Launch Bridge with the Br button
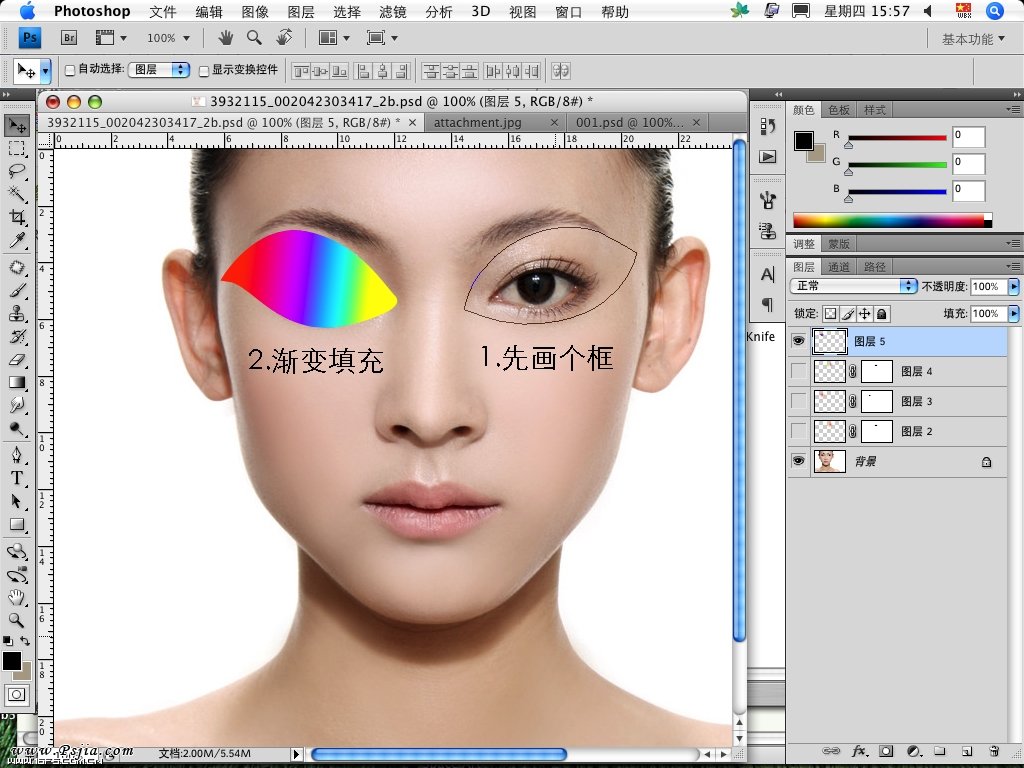Viewport: 1024px width, 768px height. [69, 38]
